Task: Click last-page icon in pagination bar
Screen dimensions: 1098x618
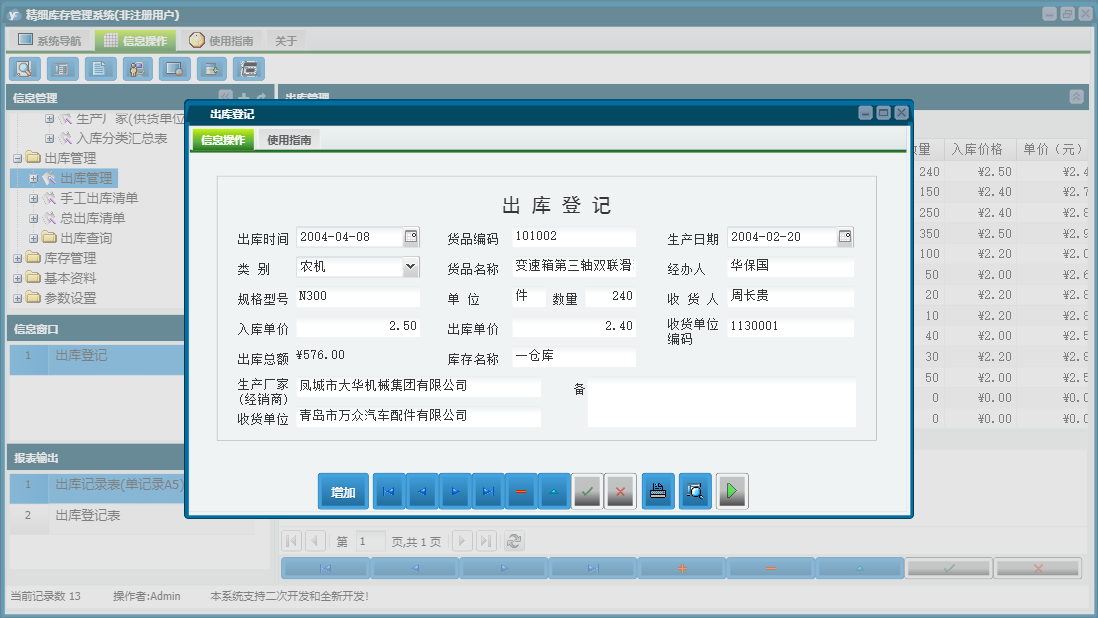Action: click(487, 541)
